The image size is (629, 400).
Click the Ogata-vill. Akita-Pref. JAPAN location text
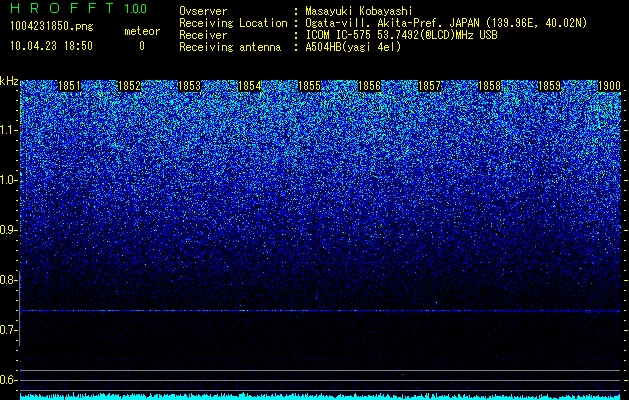pos(446,24)
